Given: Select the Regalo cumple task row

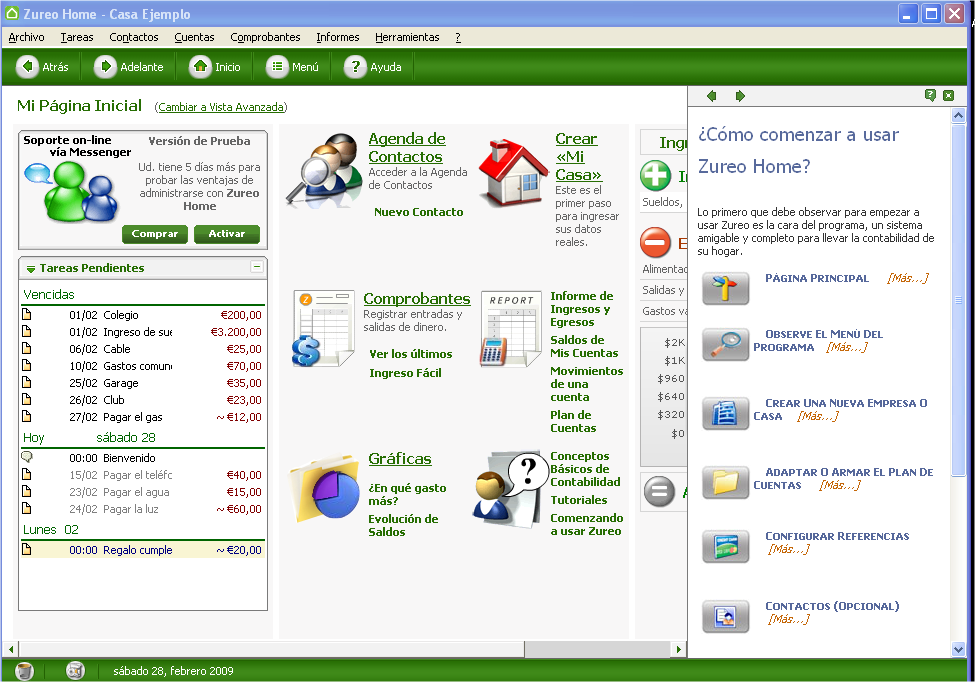Looking at the screenshot, I should point(142,550).
